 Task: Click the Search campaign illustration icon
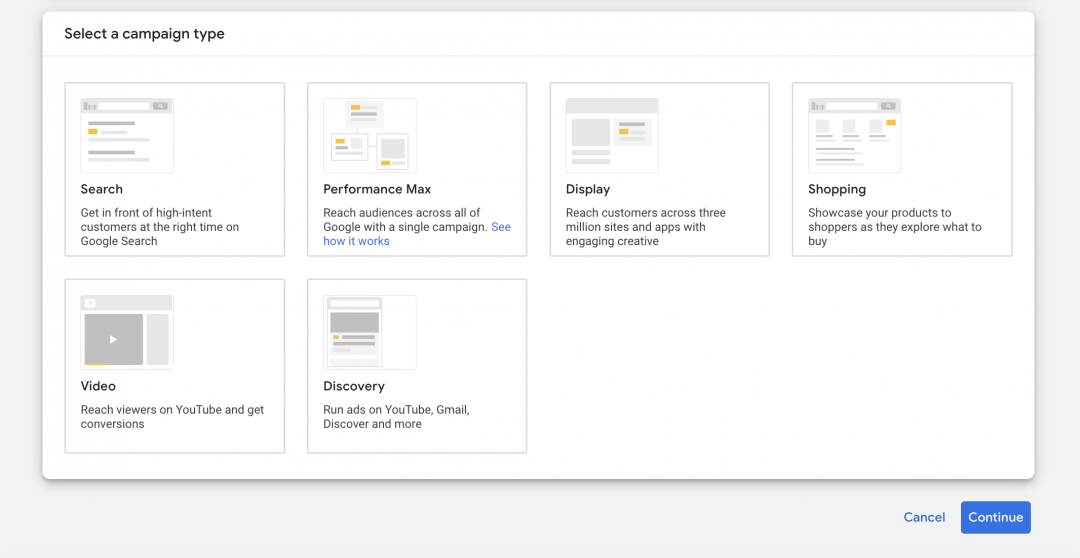(127, 135)
